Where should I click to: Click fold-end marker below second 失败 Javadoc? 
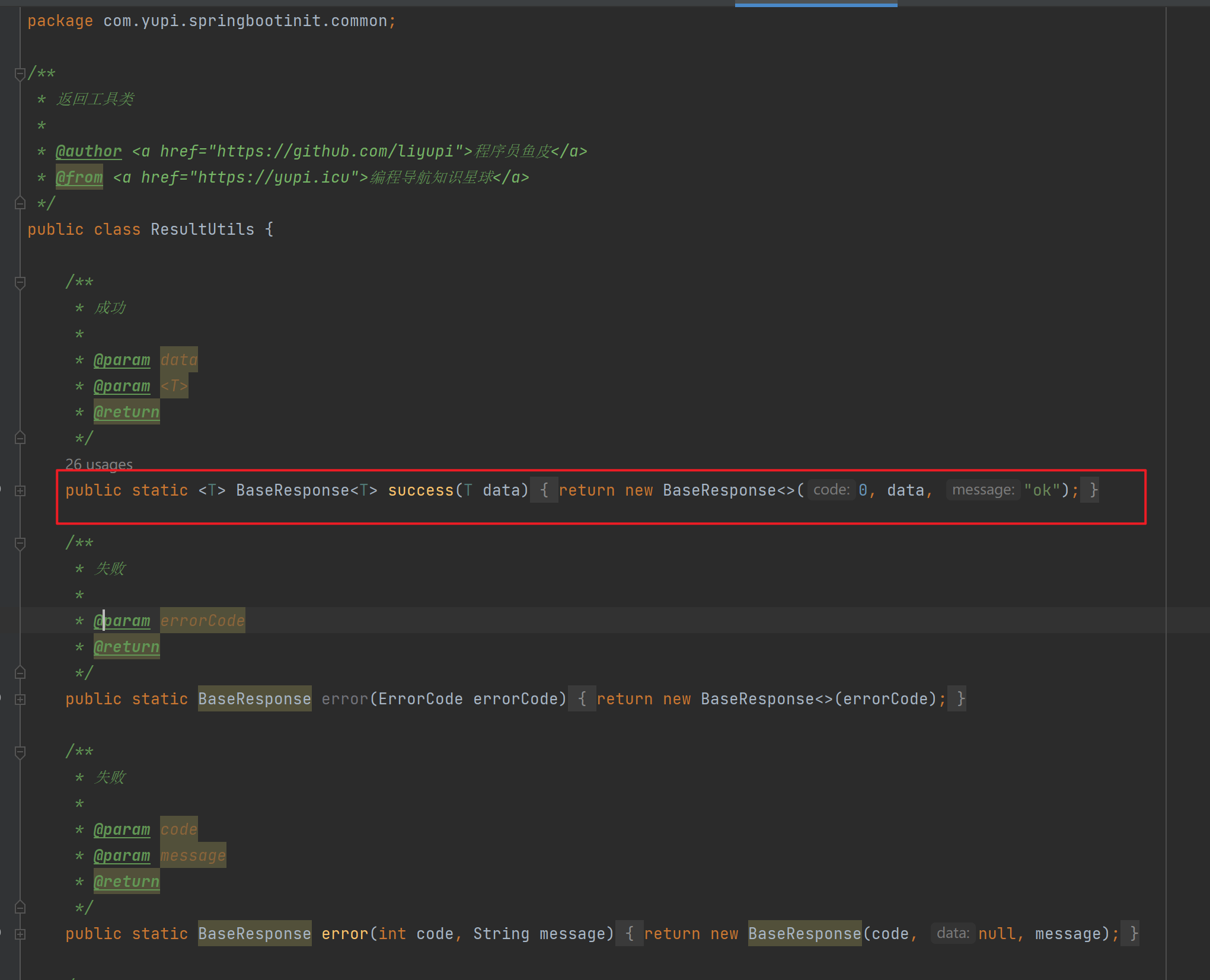pyautogui.click(x=20, y=908)
